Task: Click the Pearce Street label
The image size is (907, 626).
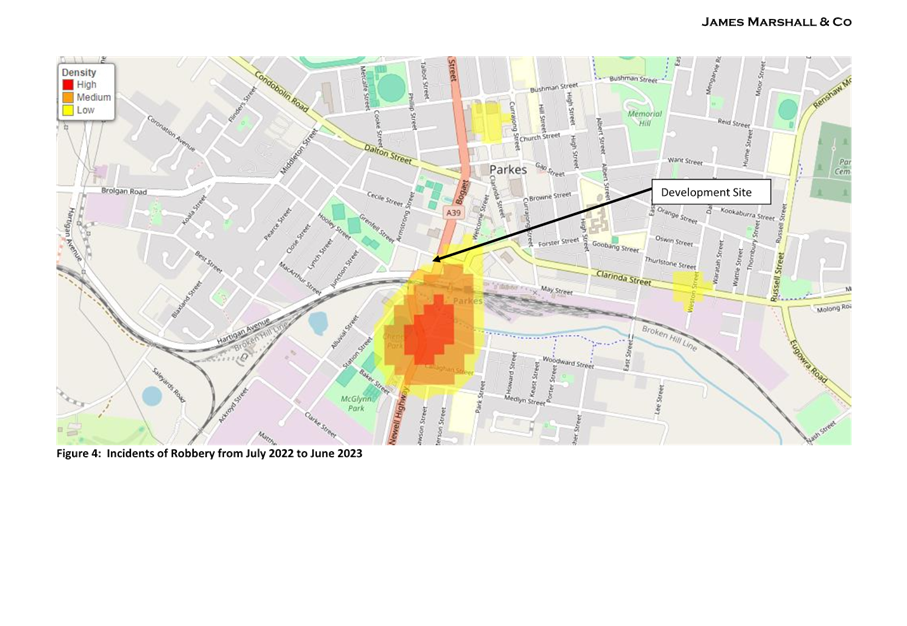Action: coord(278,224)
